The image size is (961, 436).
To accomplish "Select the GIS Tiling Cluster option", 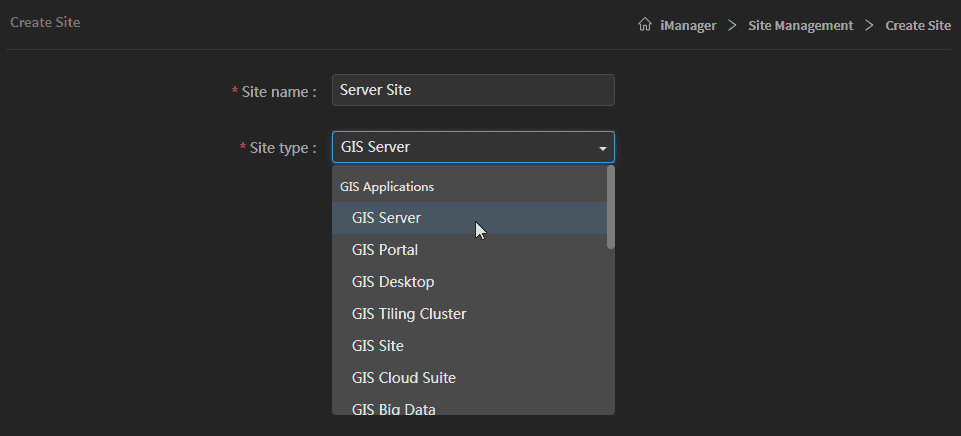I will pyautogui.click(x=409, y=314).
